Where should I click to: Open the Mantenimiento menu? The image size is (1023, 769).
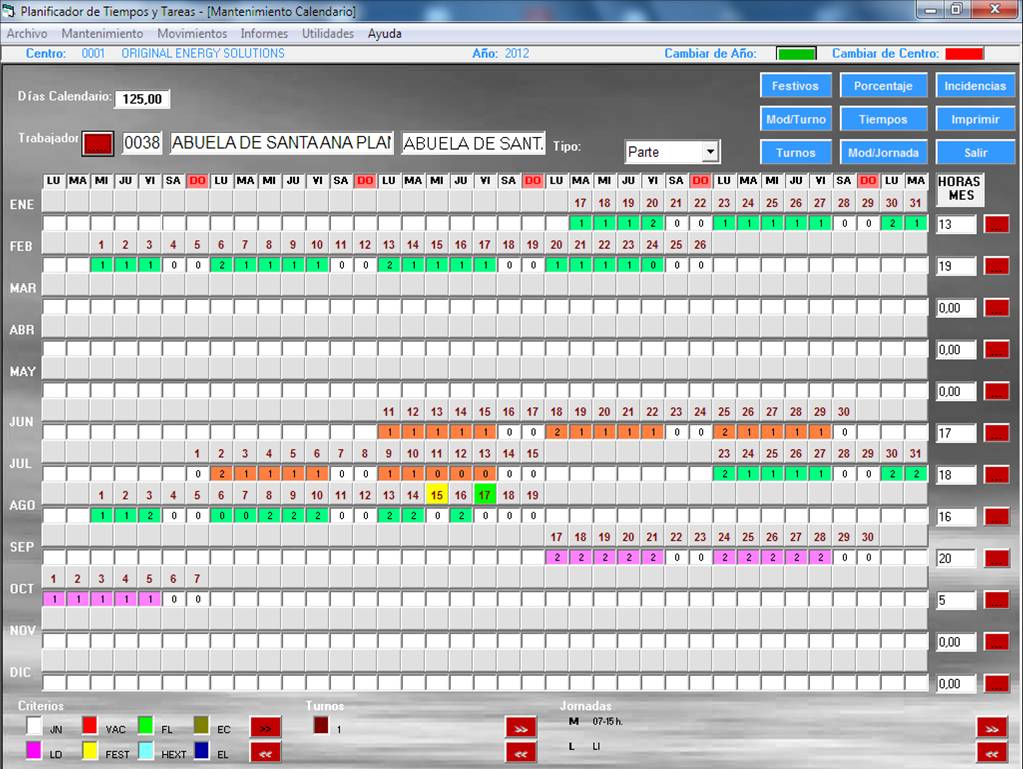click(x=102, y=33)
